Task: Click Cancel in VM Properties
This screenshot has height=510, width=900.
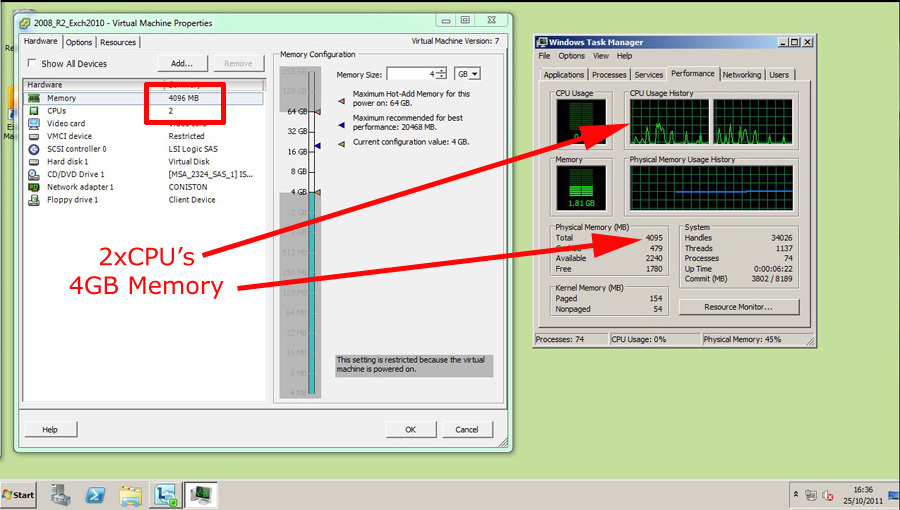Action: [467, 429]
